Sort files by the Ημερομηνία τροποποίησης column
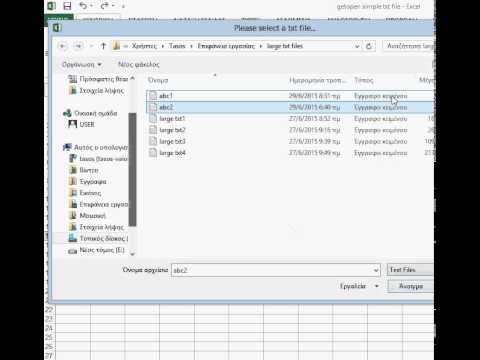480x360 pixels. 318,80
